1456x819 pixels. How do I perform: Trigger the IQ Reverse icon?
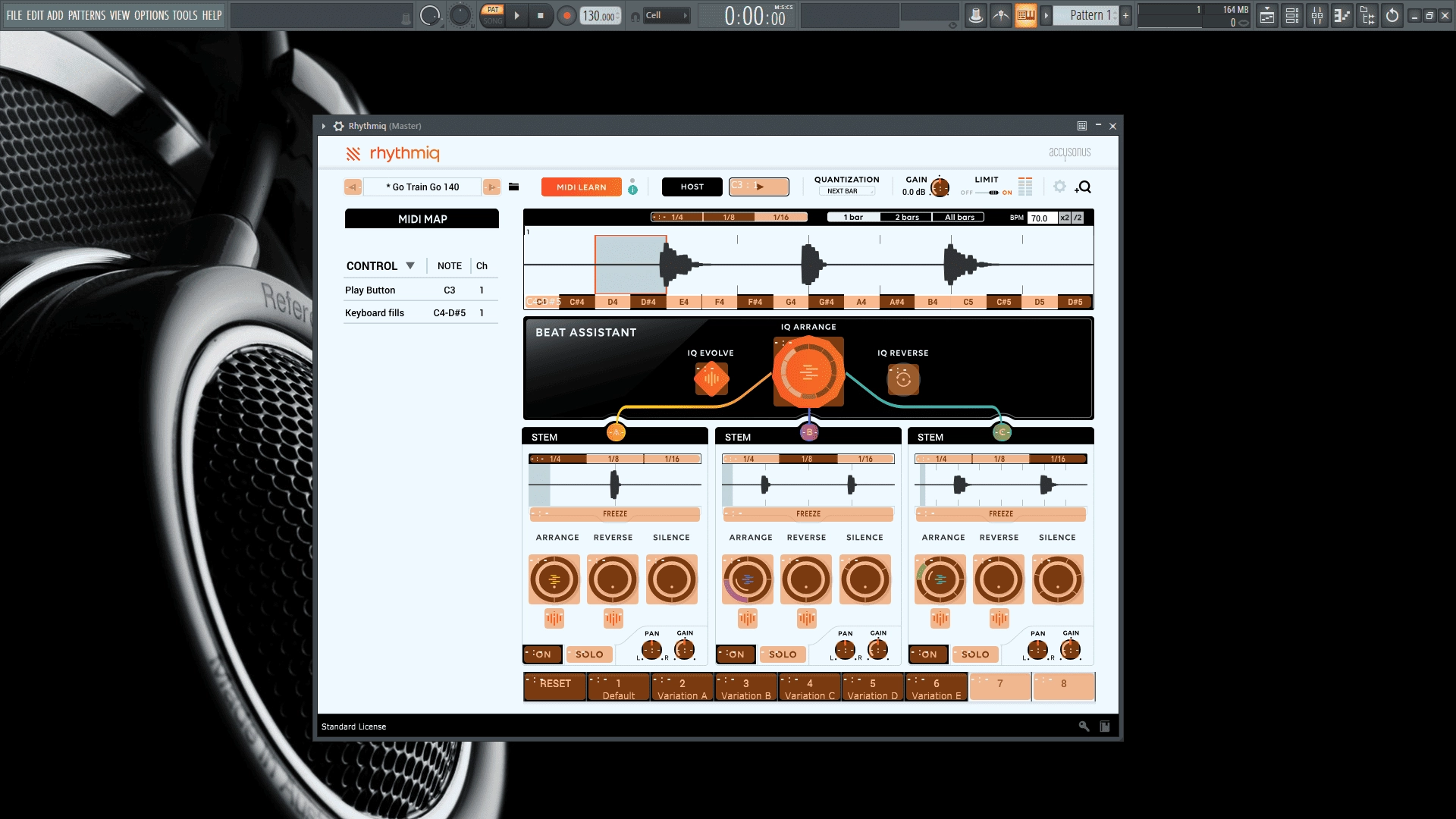pos(903,379)
